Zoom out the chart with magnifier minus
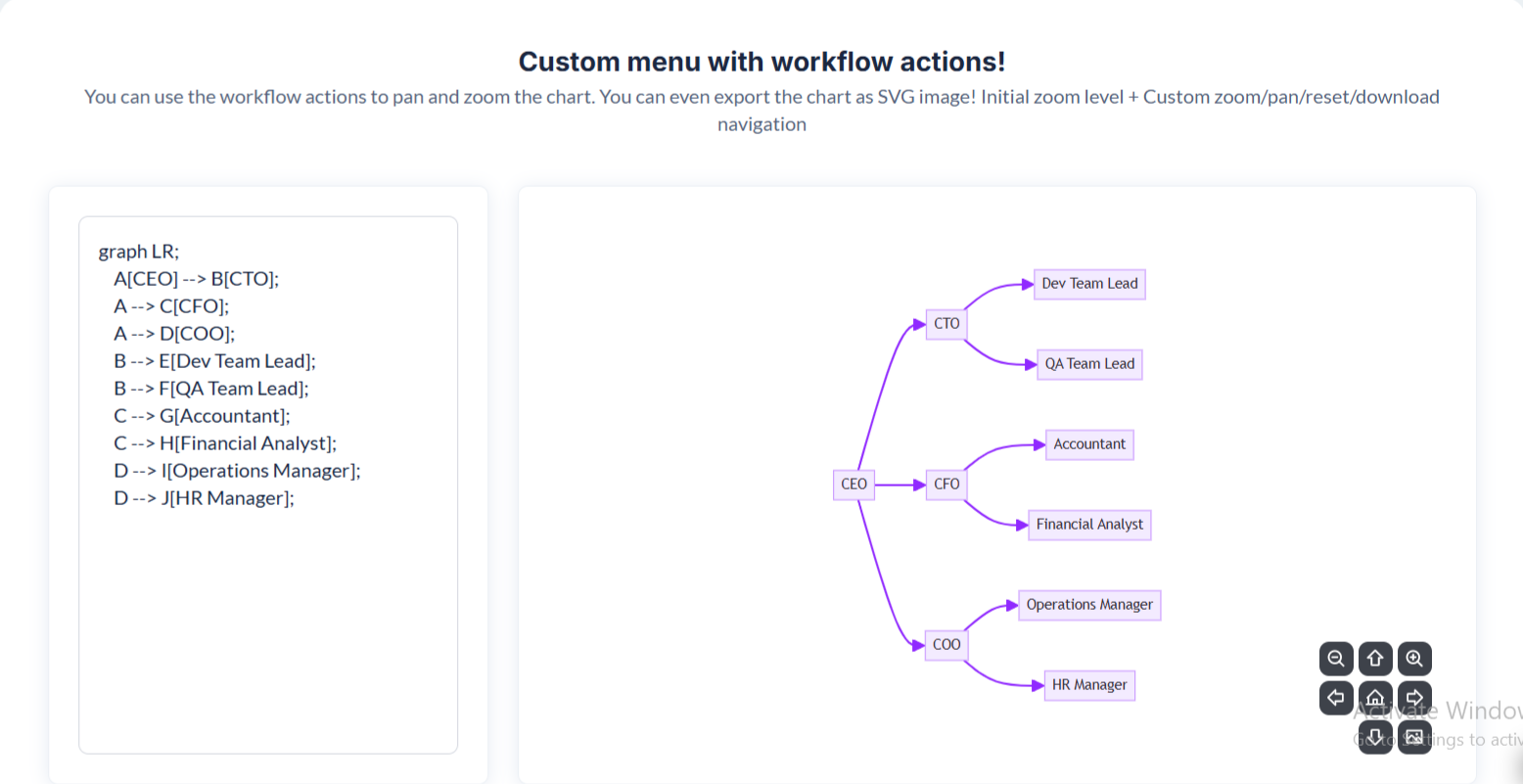Screen dimensions: 1523x784 pyautogui.click(x=1336, y=659)
